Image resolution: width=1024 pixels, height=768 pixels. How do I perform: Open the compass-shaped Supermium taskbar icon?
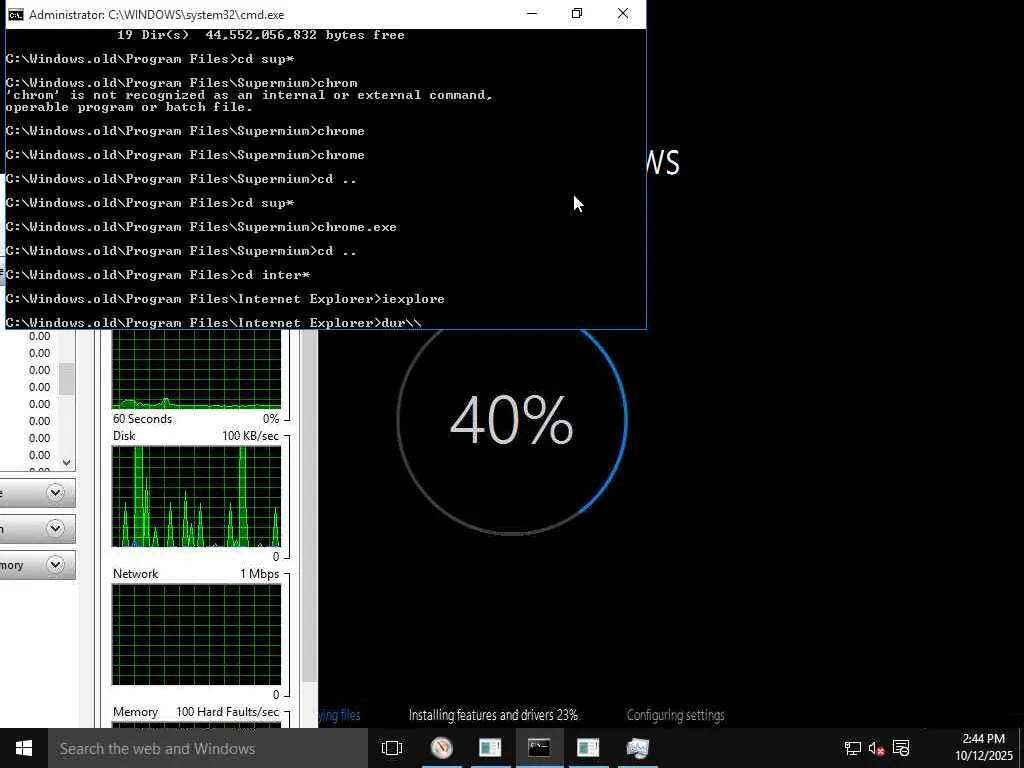(x=442, y=748)
